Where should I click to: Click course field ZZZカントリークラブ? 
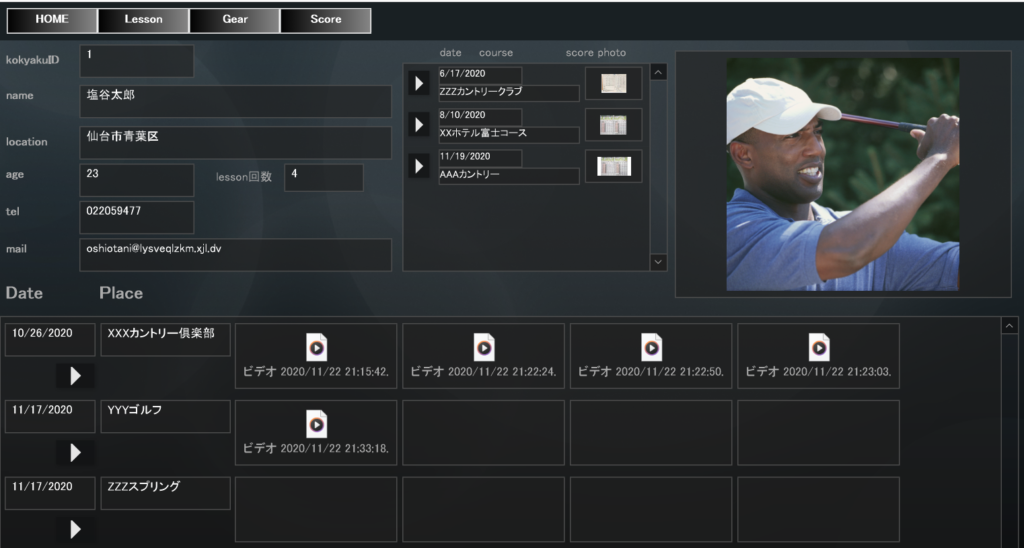click(509, 93)
